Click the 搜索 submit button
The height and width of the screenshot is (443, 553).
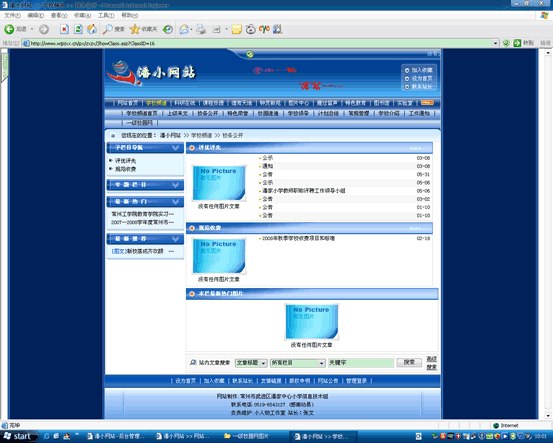(x=409, y=363)
